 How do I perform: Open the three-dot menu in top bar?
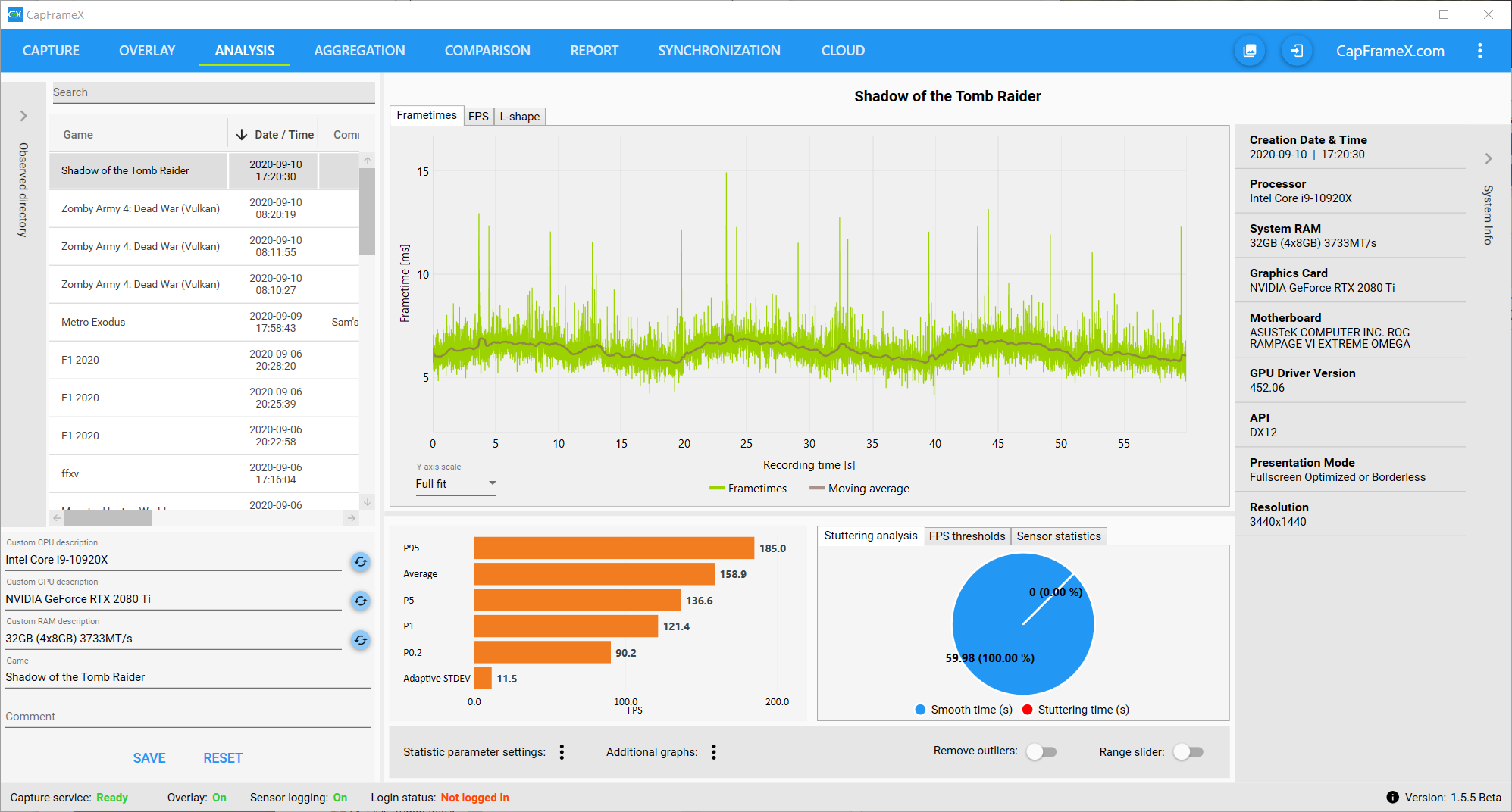pyautogui.click(x=1479, y=51)
